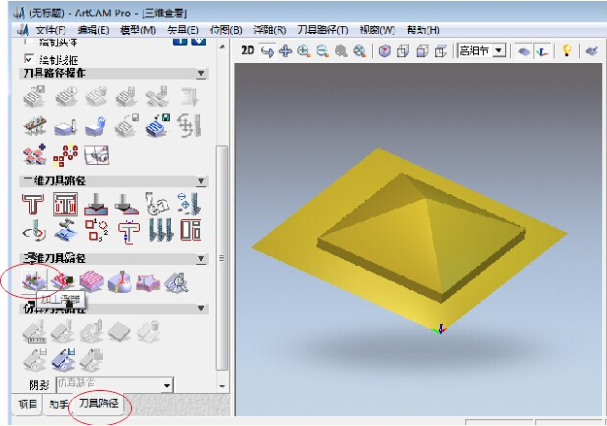Click the blue toolpath save-with-disk icon
607x426 pixels.
coord(158,125)
